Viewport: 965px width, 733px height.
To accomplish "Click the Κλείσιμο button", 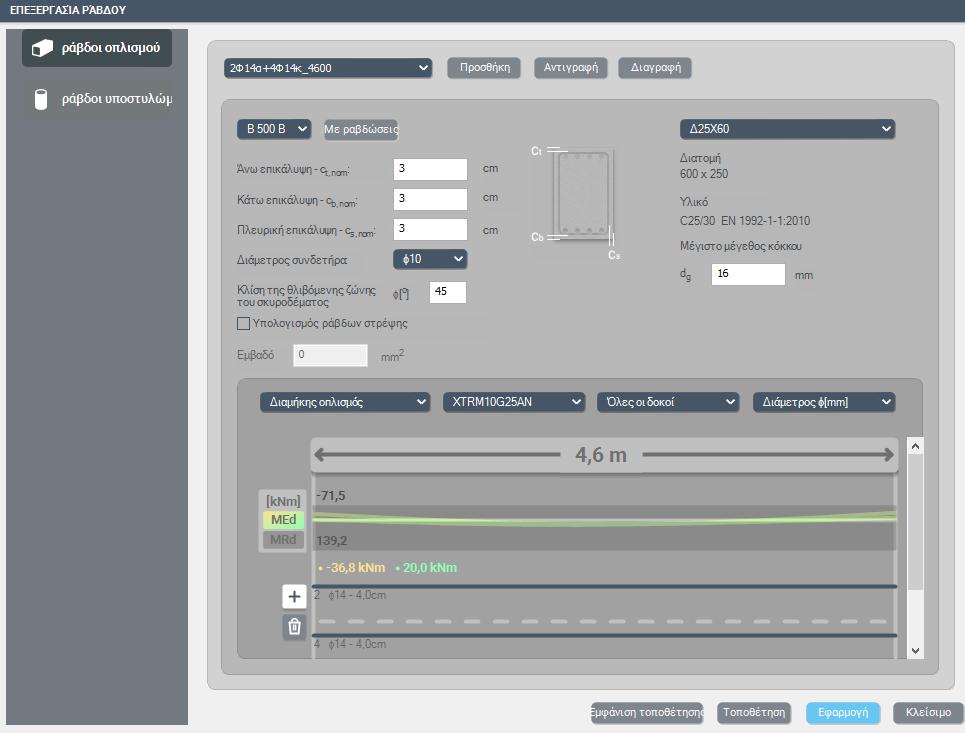I will pyautogui.click(x=928, y=713).
